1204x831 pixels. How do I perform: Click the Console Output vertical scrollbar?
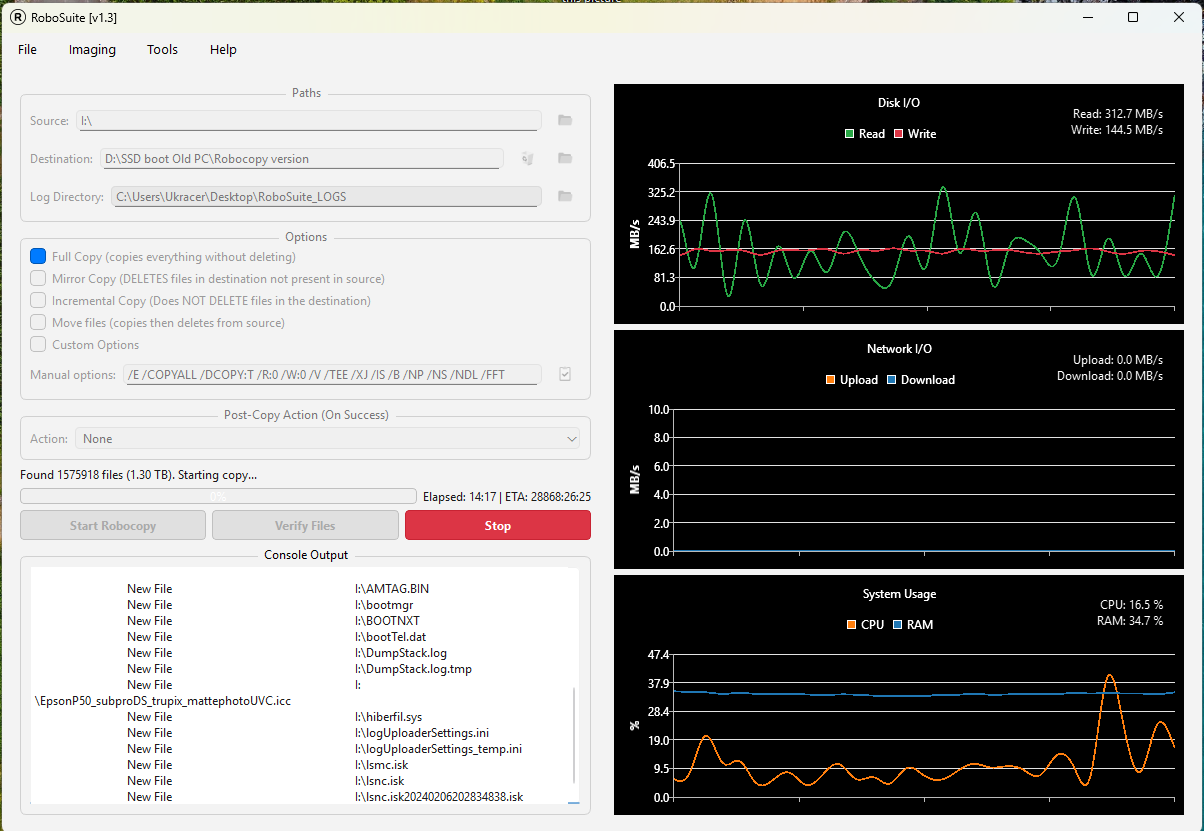(x=574, y=735)
